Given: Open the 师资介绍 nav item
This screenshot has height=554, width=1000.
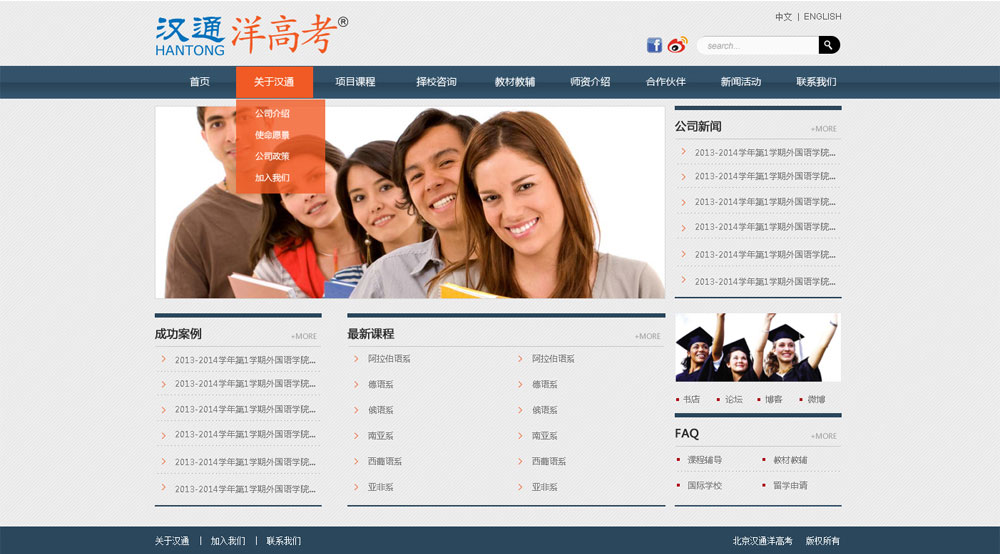Looking at the screenshot, I should (x=590, y=82).
